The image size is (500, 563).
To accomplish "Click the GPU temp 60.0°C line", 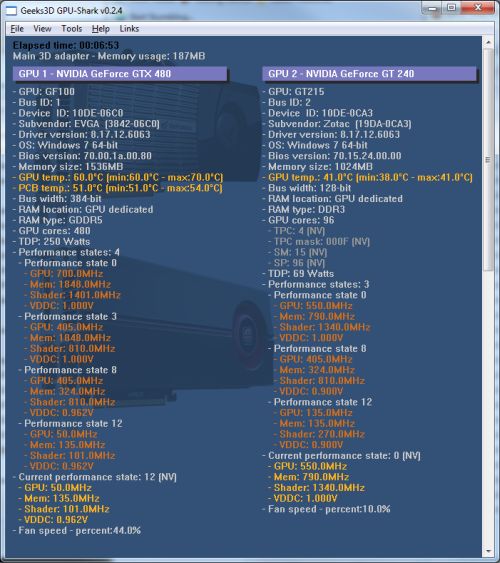I will [118, 177].
